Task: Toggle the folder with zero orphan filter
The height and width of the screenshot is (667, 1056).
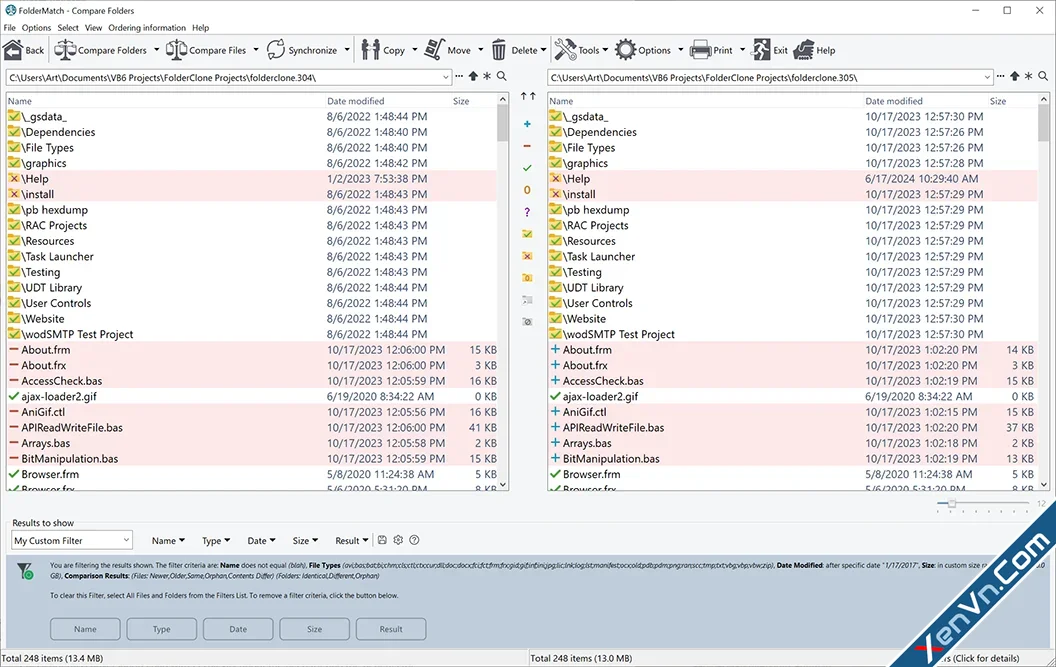Action: click(527, 278)
